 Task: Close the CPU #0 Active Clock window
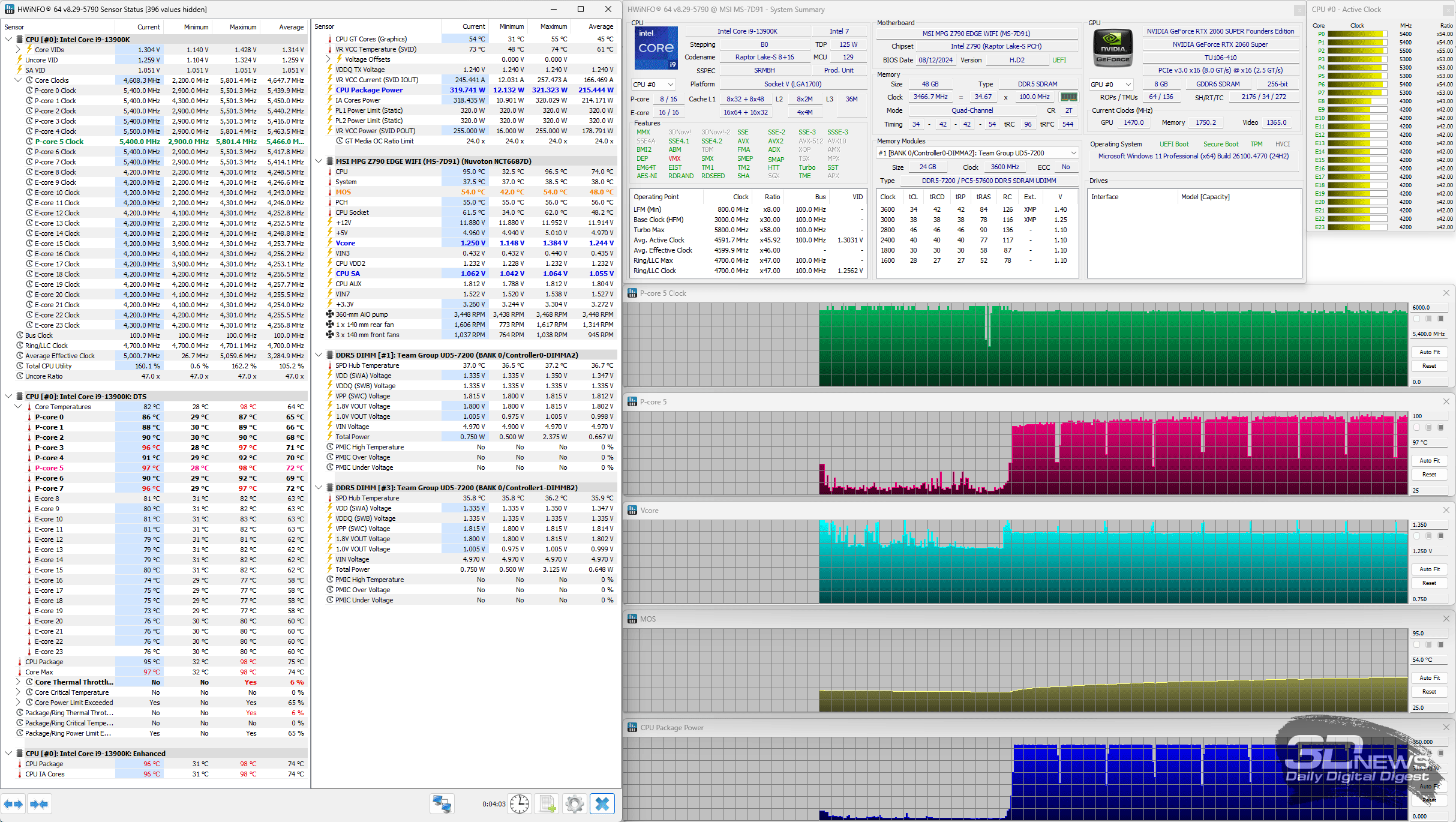1449,10
